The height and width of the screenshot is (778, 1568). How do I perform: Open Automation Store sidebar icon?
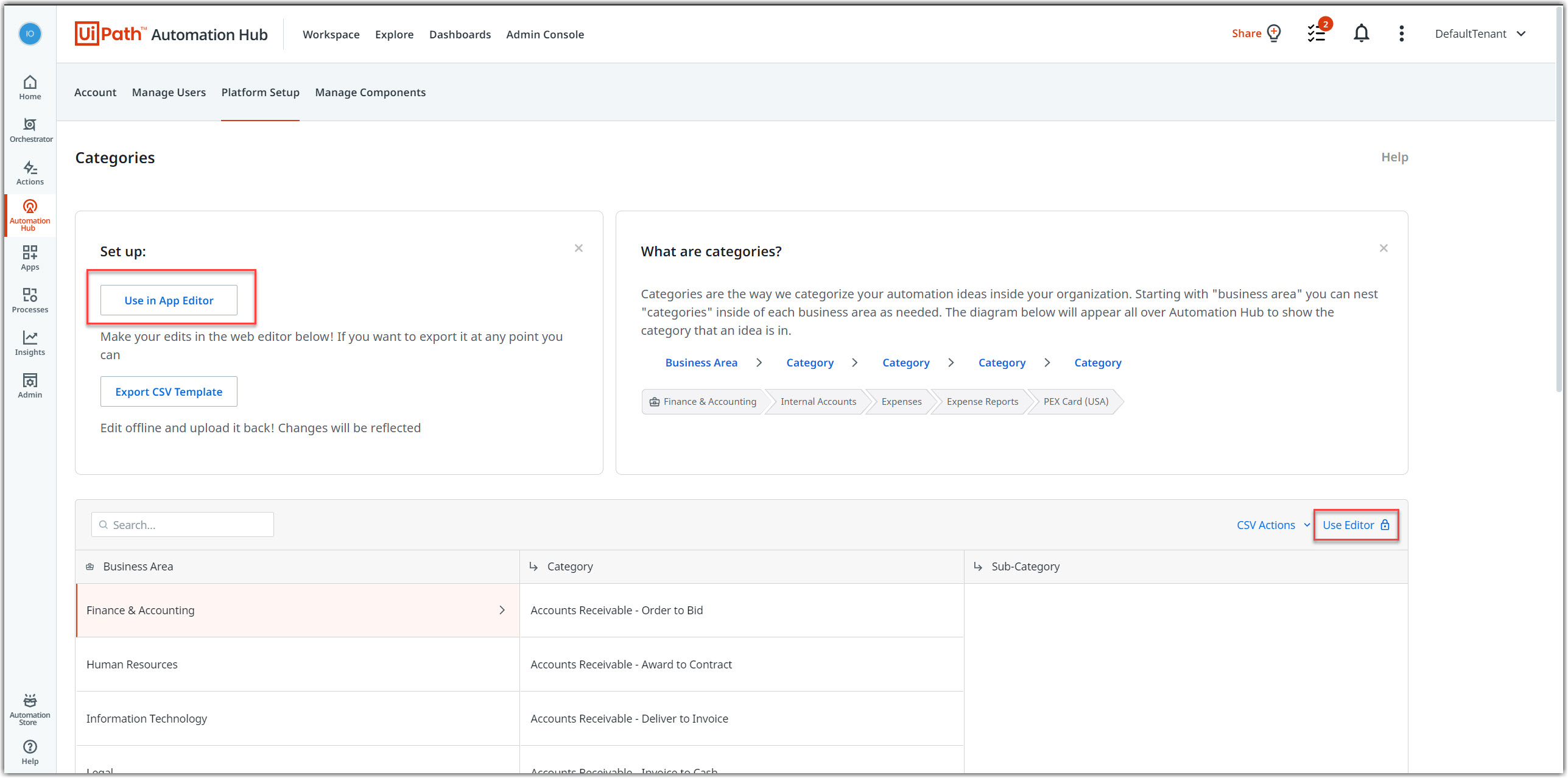click(x=30, y=710)
